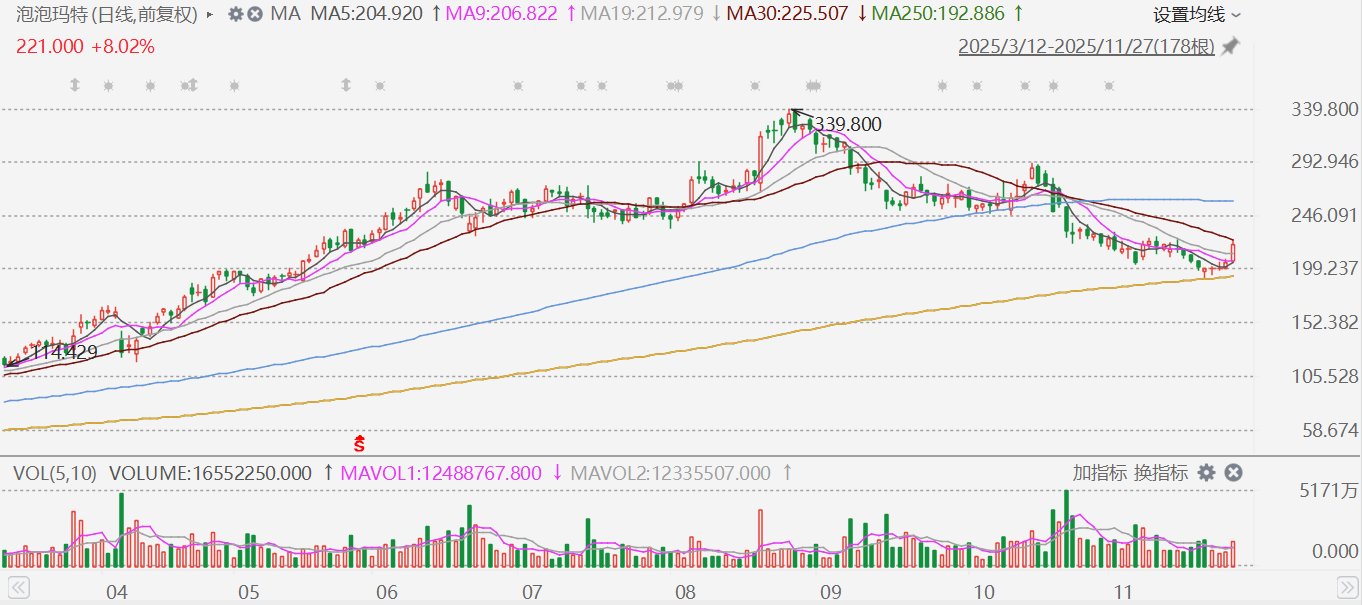This screenshot has height=605, width=1362.
Task: Toggle the MA250 moving average label
Action: coord(937,15)
